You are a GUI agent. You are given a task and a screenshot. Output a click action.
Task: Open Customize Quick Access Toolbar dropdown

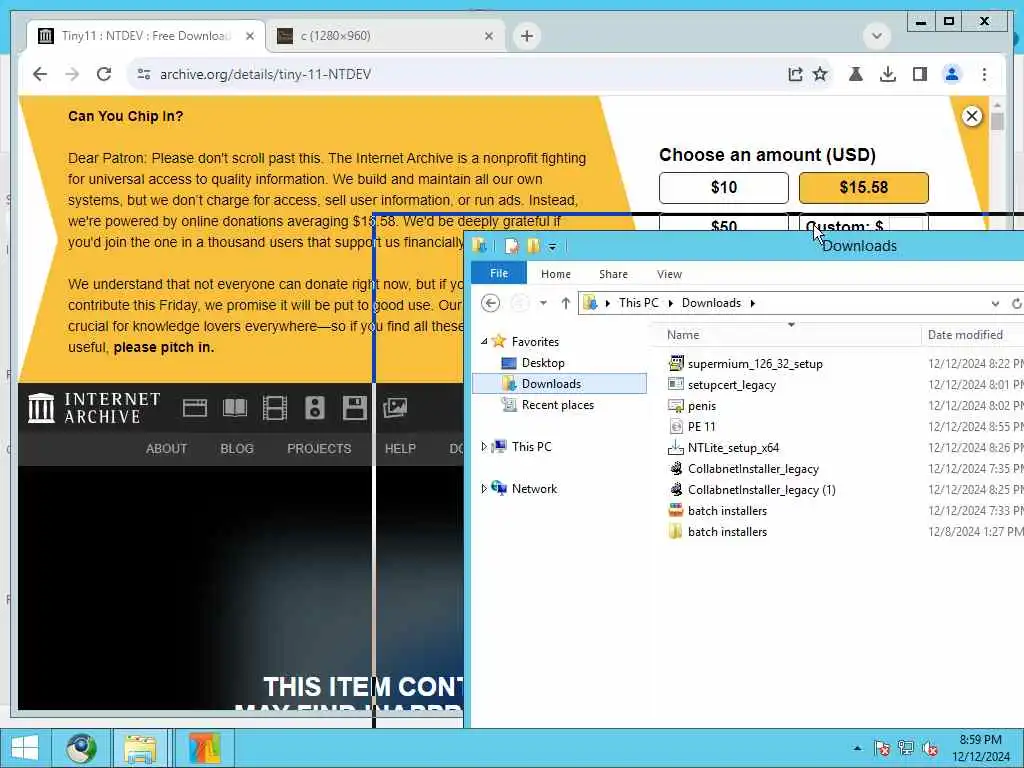click(x=552, y=246)
